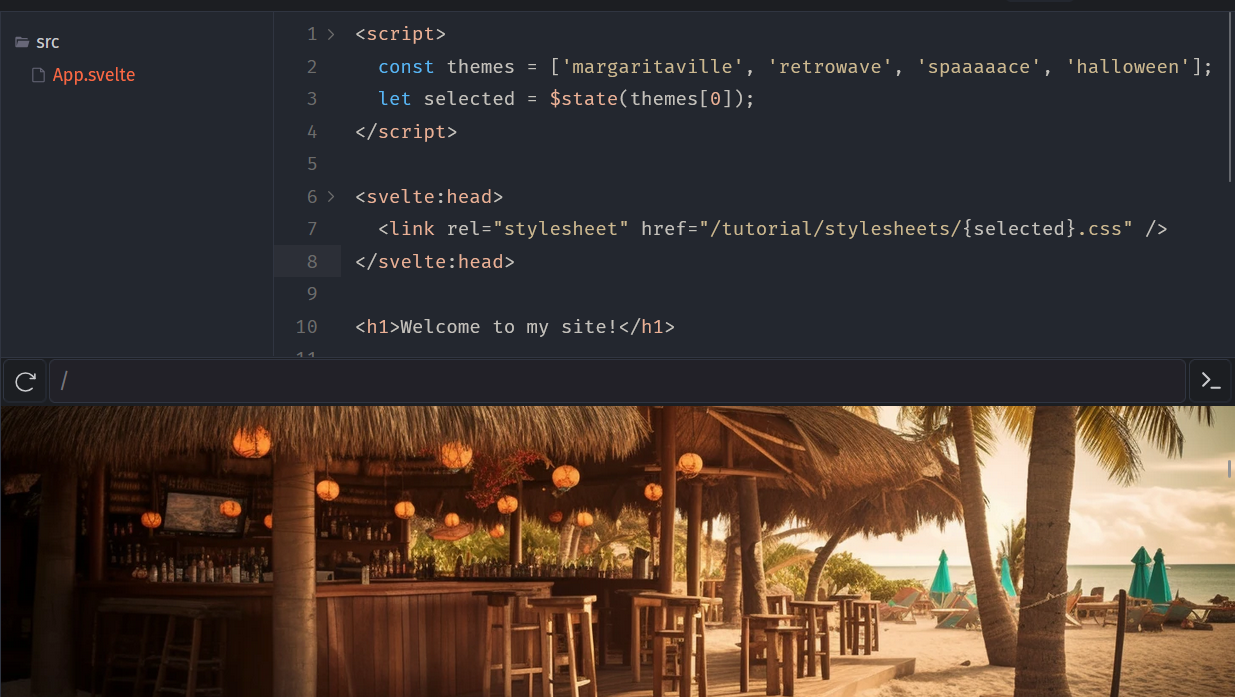The height and width of the screenshot is (697, 1235).
Task: Select line number 8 in the gutter
Action: click(312, 262)
